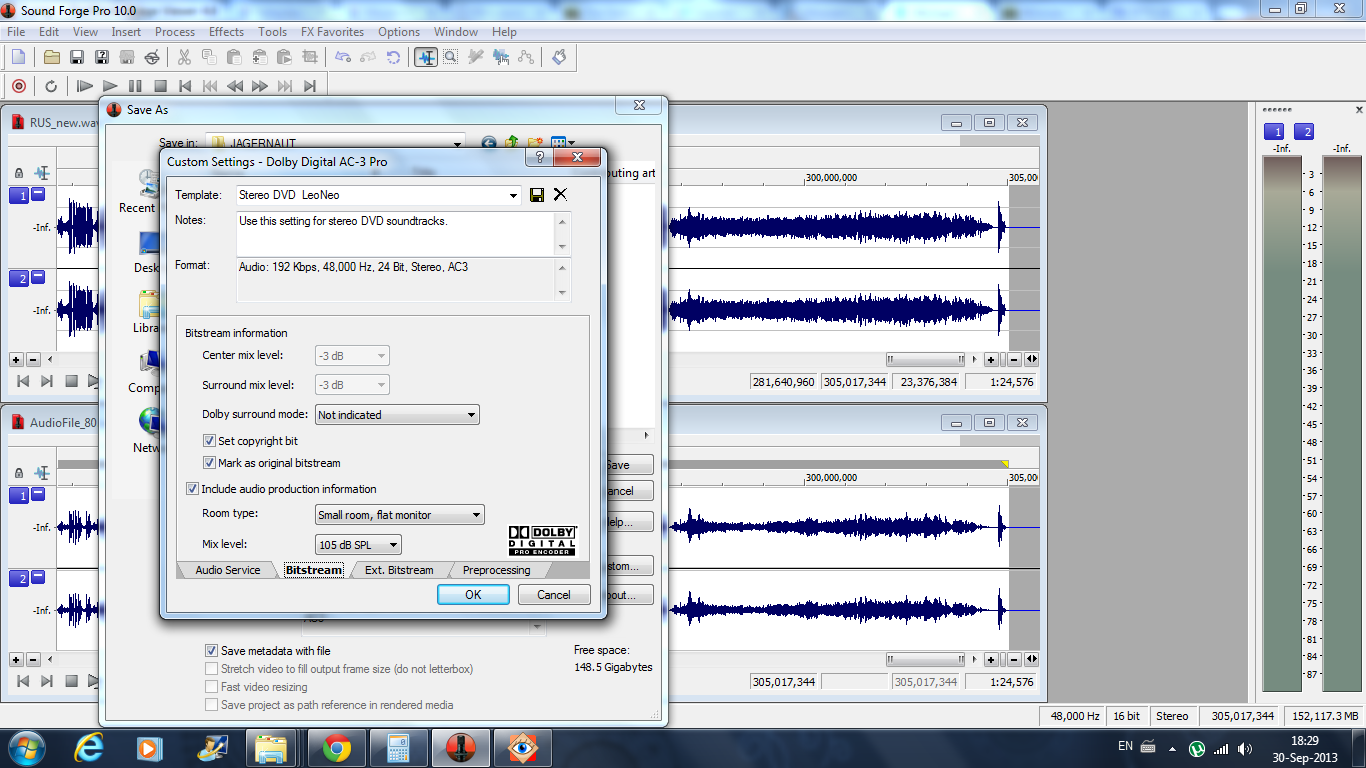The height and width of the screenshot is (768, 1366).
Task: Confirm settings with the OK button
Action: pyautogui.click(x=473, y=594)
